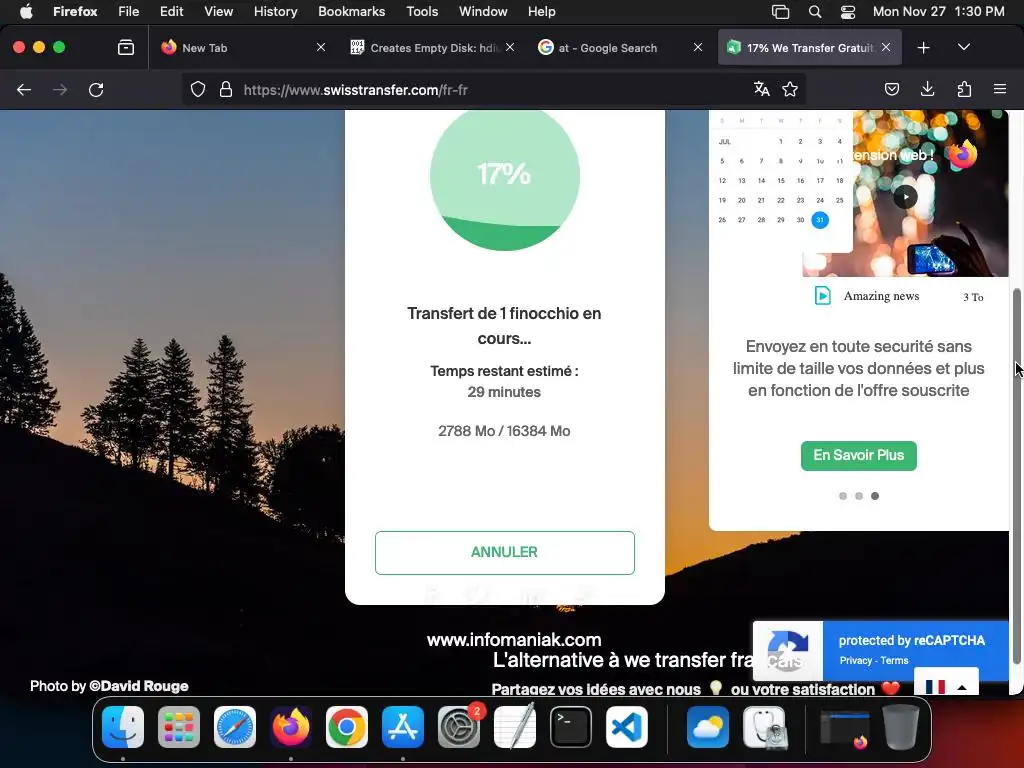The image size is (1024, 768).
Task: Click the site padlock icon
Action: (226, 89)
